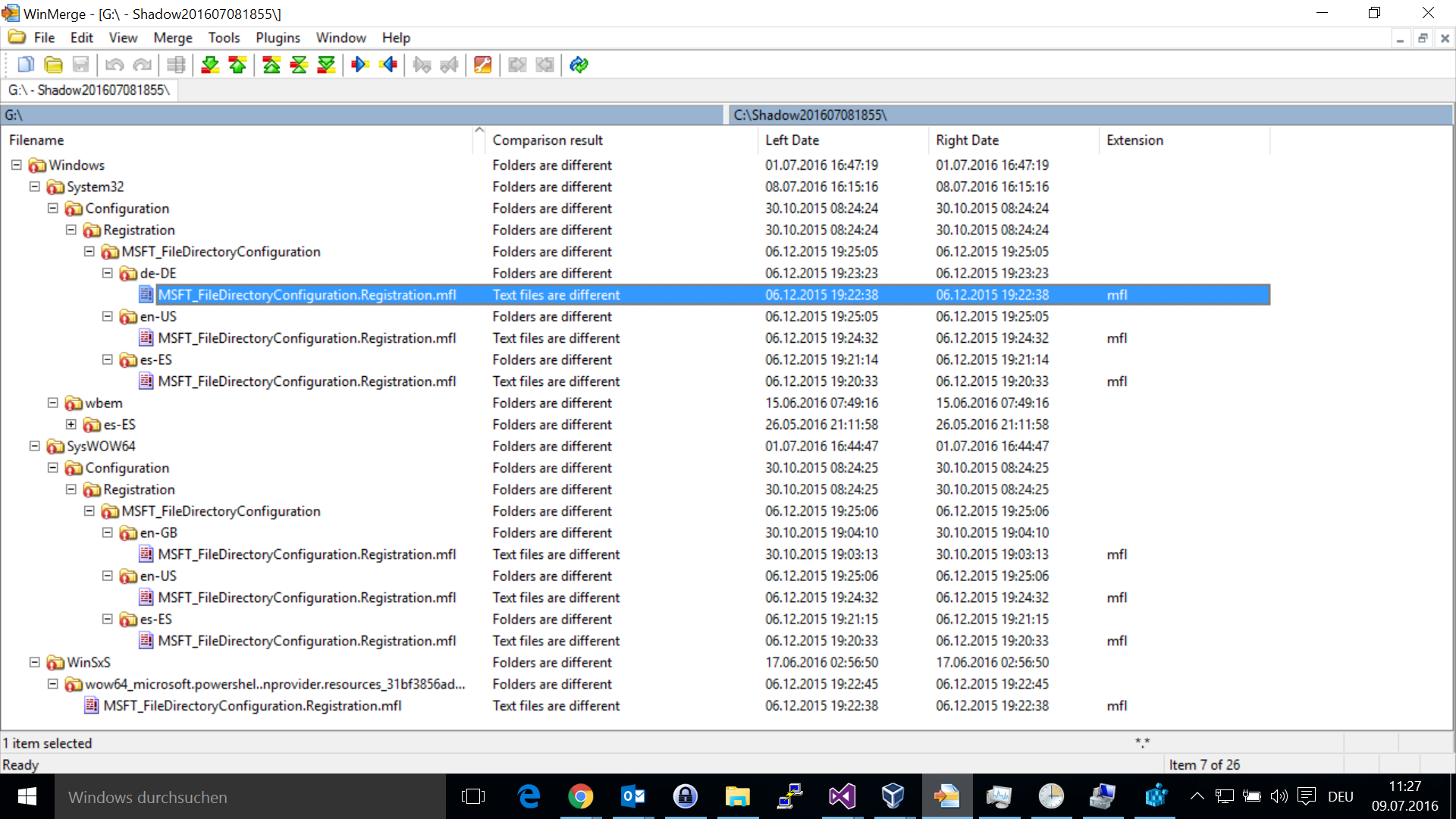Collapse the de-DE folder node
Viewport: 1456px width, 819px height.
[107, 273]
